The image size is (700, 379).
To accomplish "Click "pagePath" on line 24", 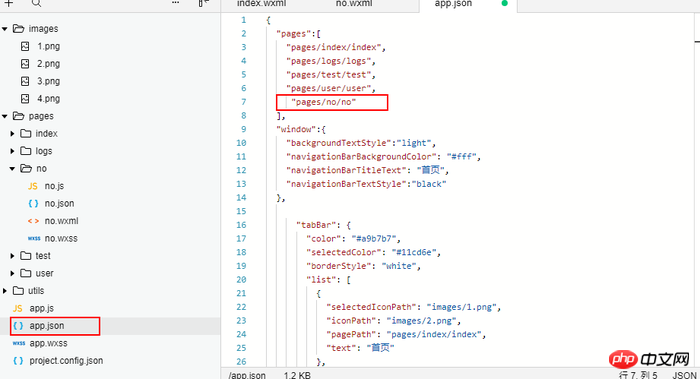I will tap(351, 334).
